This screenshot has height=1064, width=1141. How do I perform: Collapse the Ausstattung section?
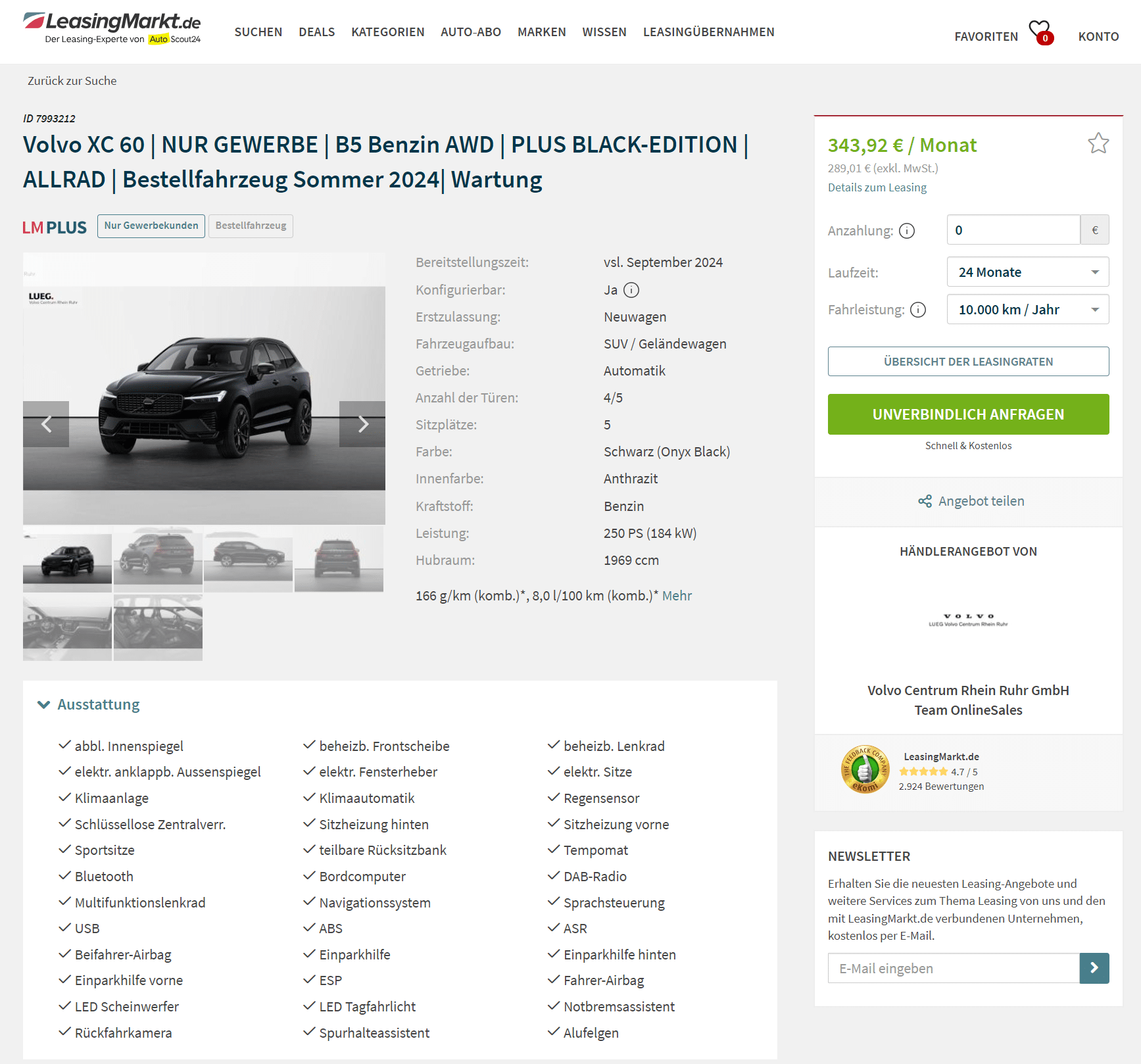tap(89, 704)
